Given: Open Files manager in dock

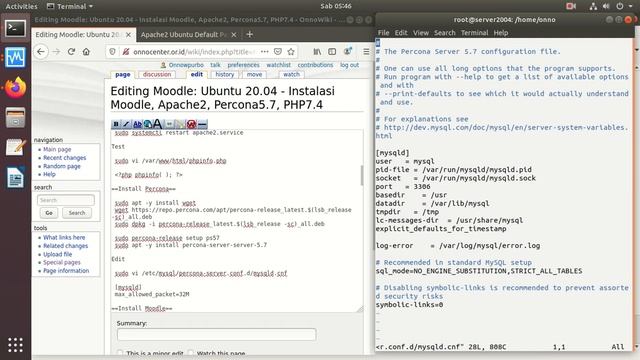Looking at the screenshot, I should tap(16, 118).
